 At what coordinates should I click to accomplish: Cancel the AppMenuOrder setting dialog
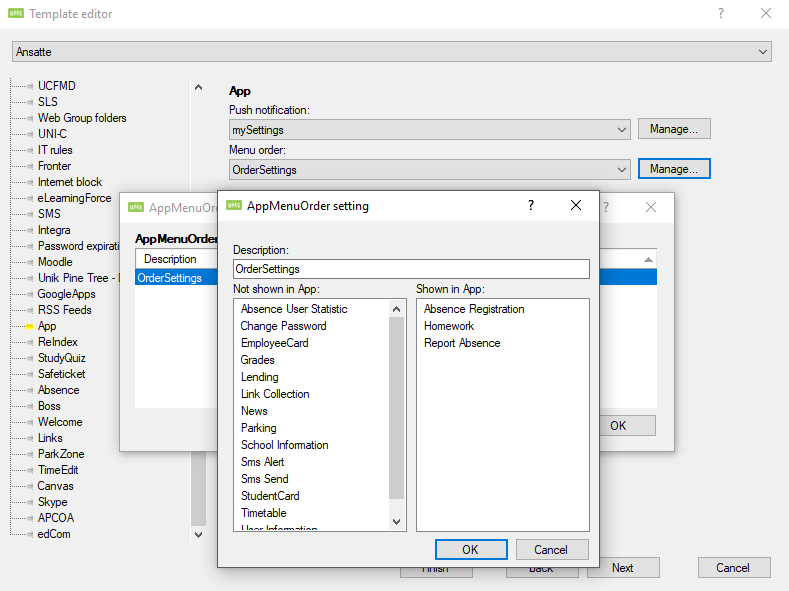tap(550, 549)
